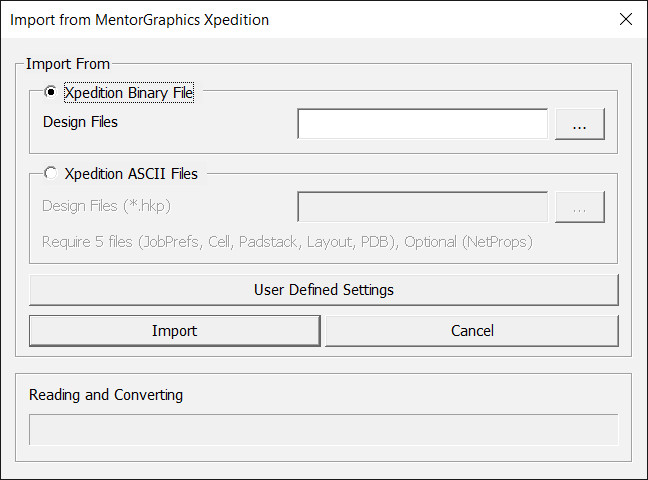Browse for ASCII .hkp design files

pyautogui.click(x=580, y=207)
